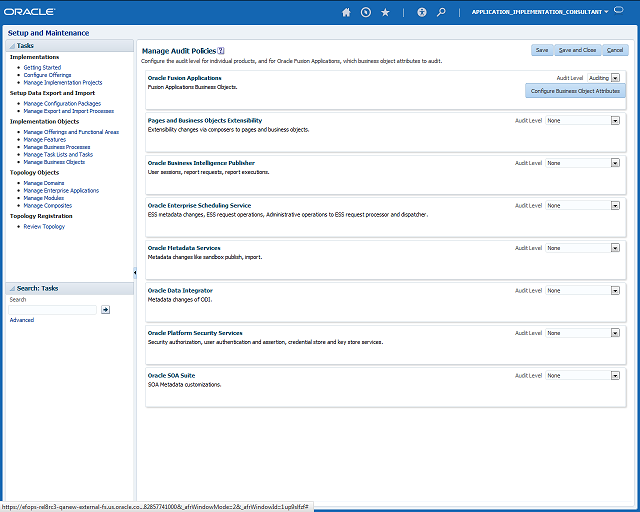
Task: Open the chat bubble icon in header
Action: point(619,10)
